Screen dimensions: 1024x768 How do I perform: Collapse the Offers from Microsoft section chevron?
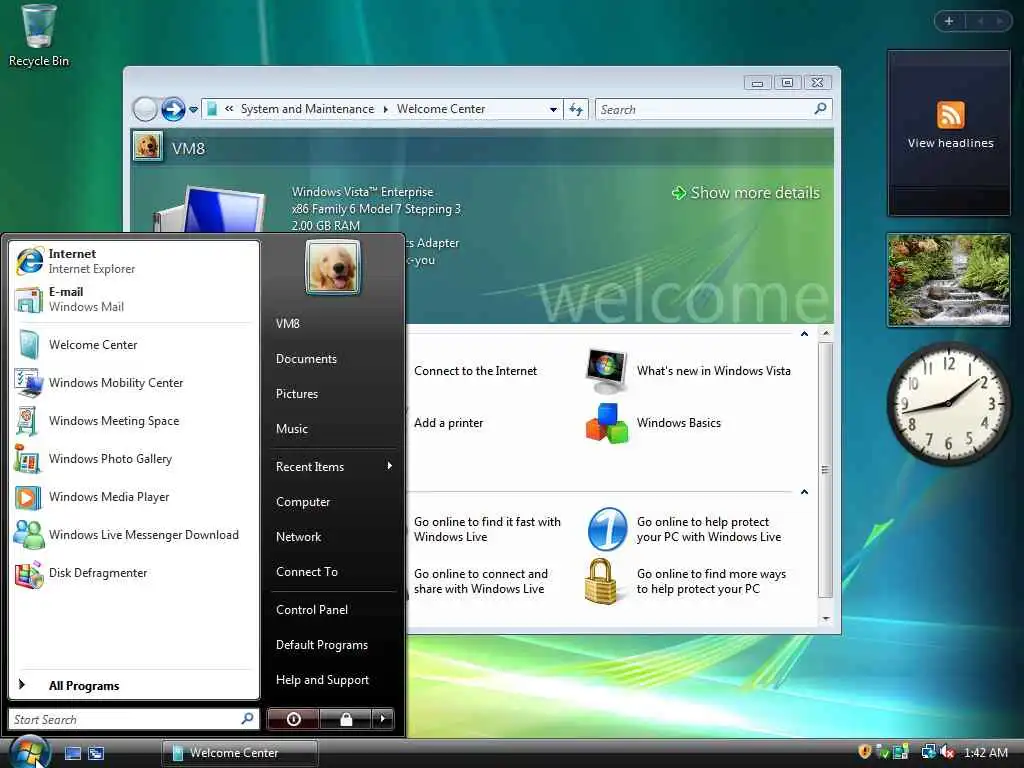coord(805,492)
